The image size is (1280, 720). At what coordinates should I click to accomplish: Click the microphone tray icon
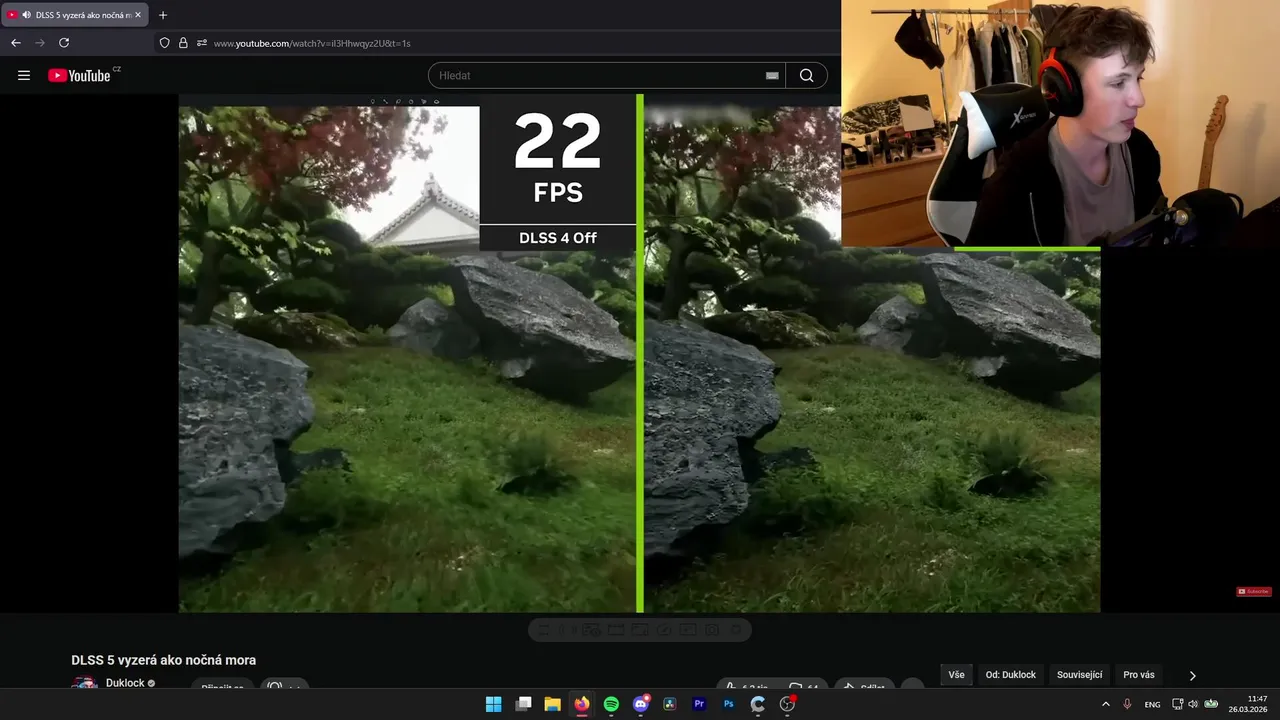coord(1127,704)
